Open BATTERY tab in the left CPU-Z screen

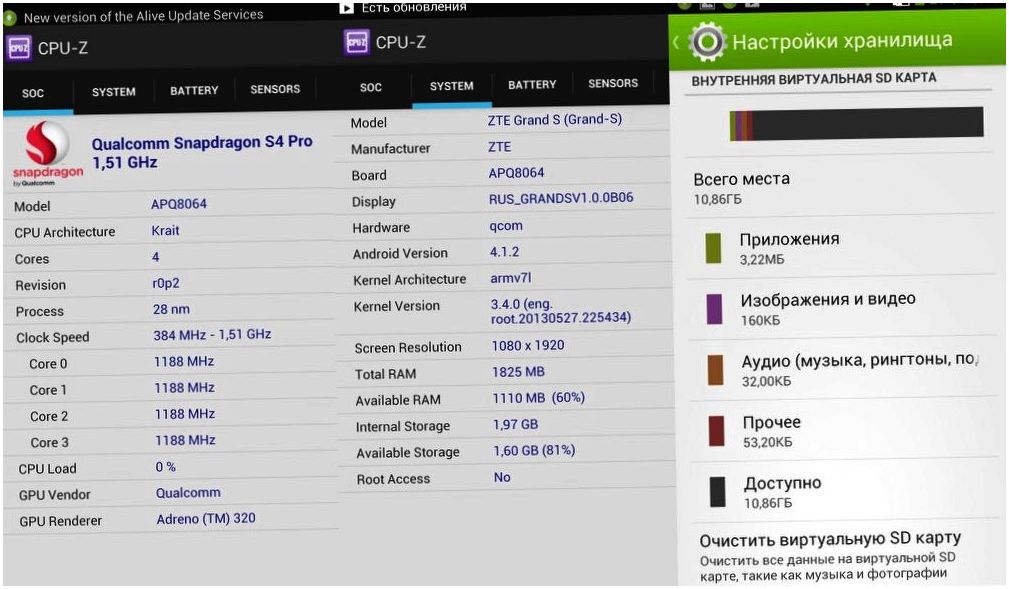194,91
